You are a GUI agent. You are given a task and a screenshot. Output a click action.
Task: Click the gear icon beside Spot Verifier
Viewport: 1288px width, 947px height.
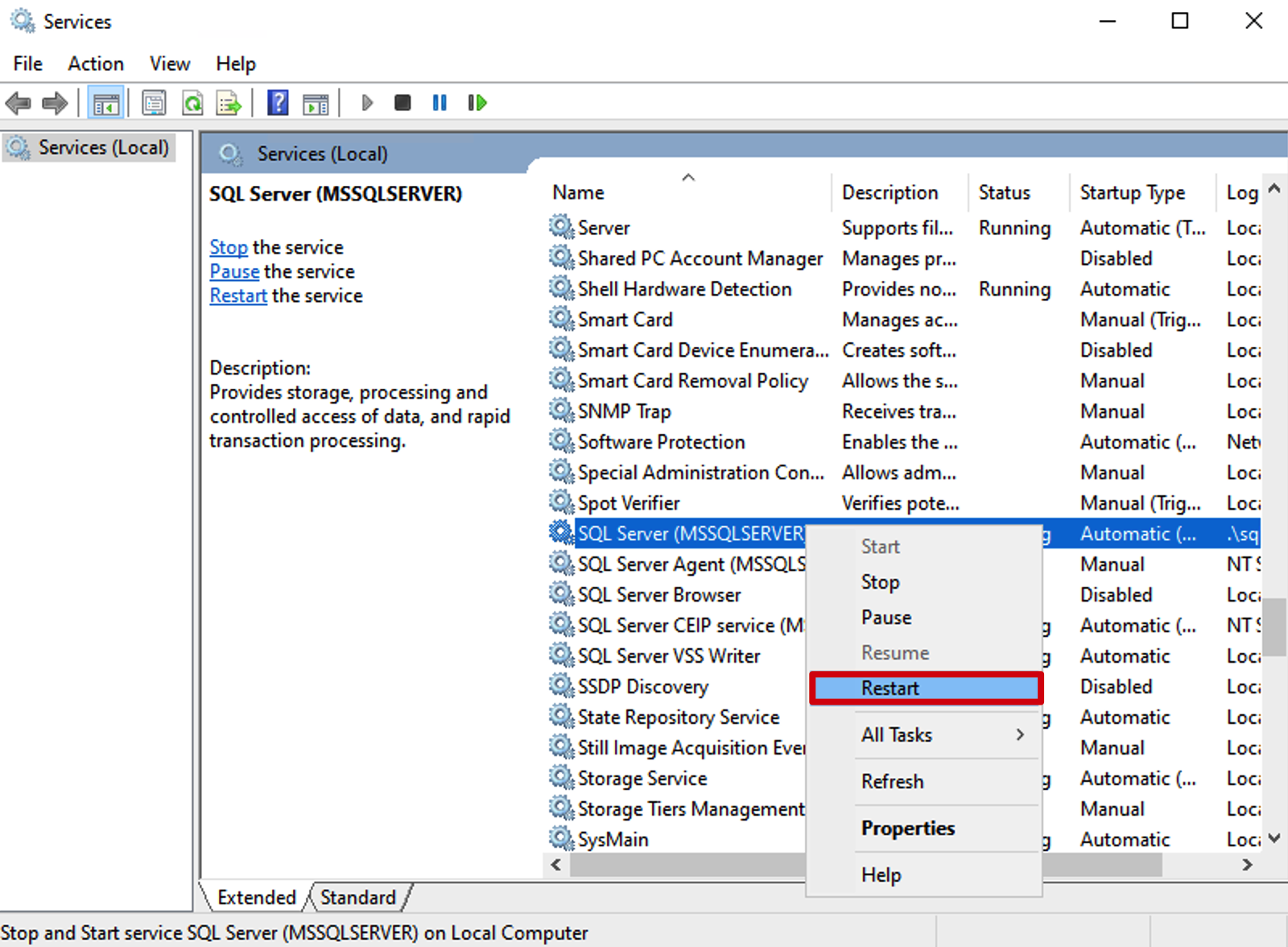pos(561,502)
